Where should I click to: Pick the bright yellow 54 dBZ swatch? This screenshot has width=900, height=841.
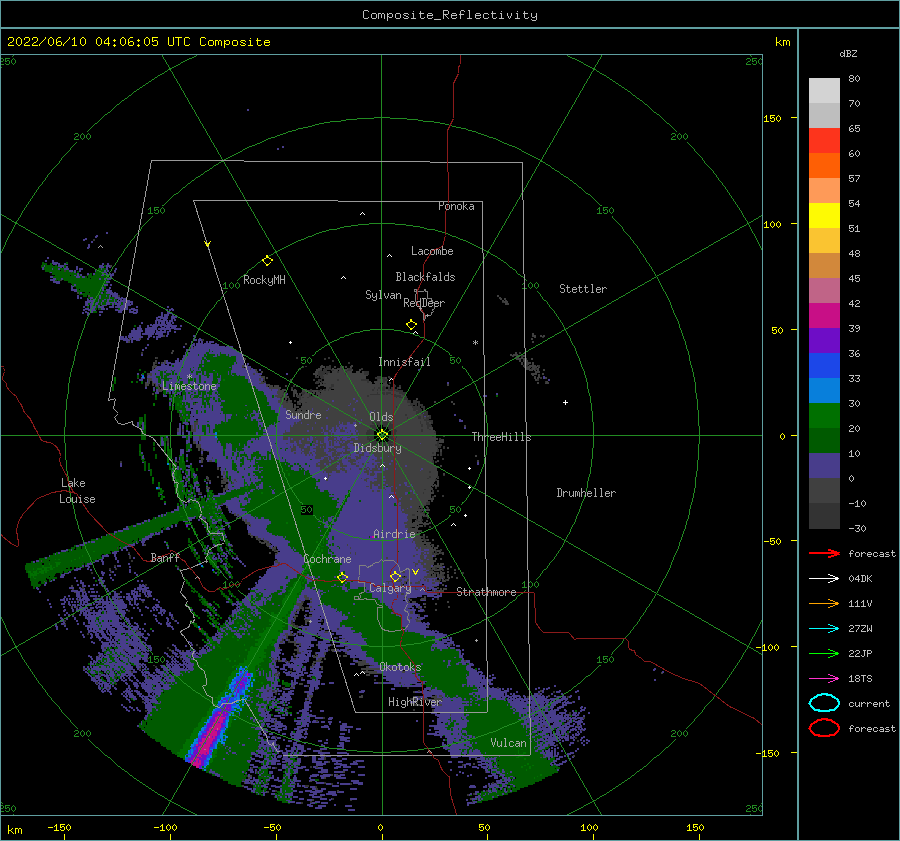pos(824,216)
